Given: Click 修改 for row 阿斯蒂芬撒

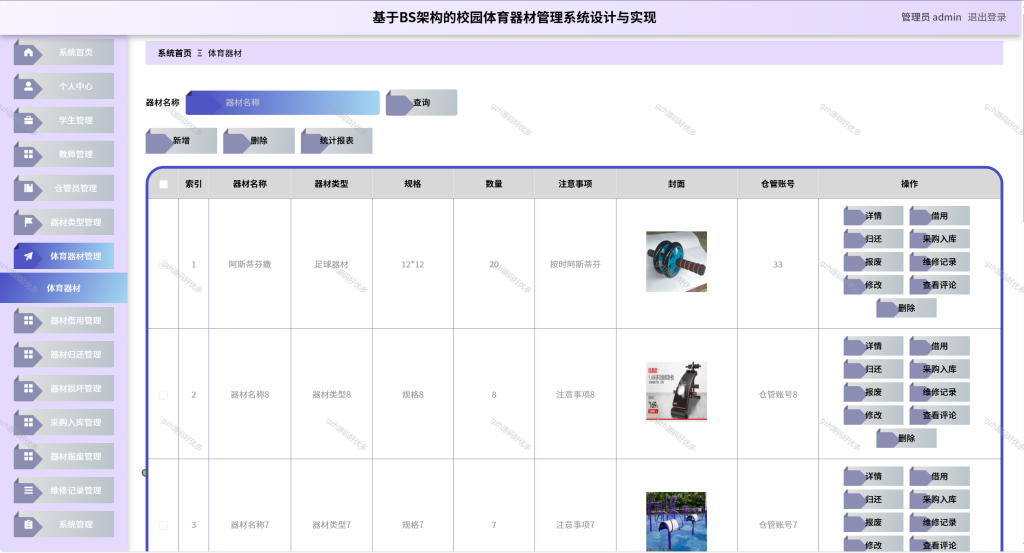Looking at the screenshot, I should click(873, 285).
